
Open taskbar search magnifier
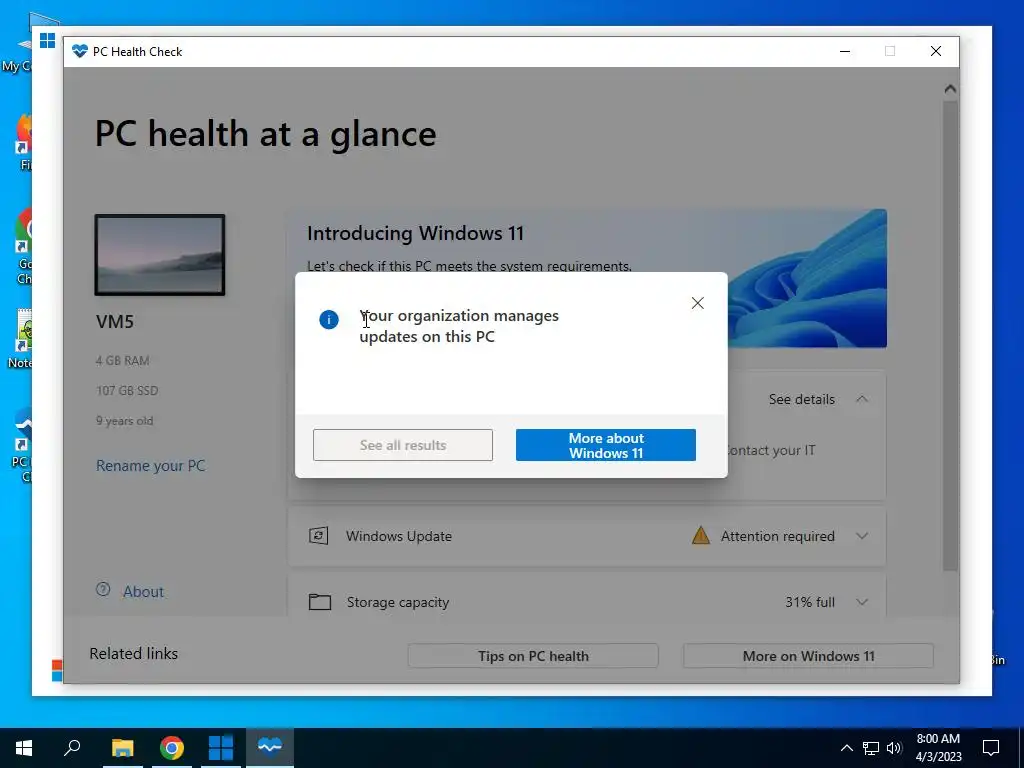72,748
